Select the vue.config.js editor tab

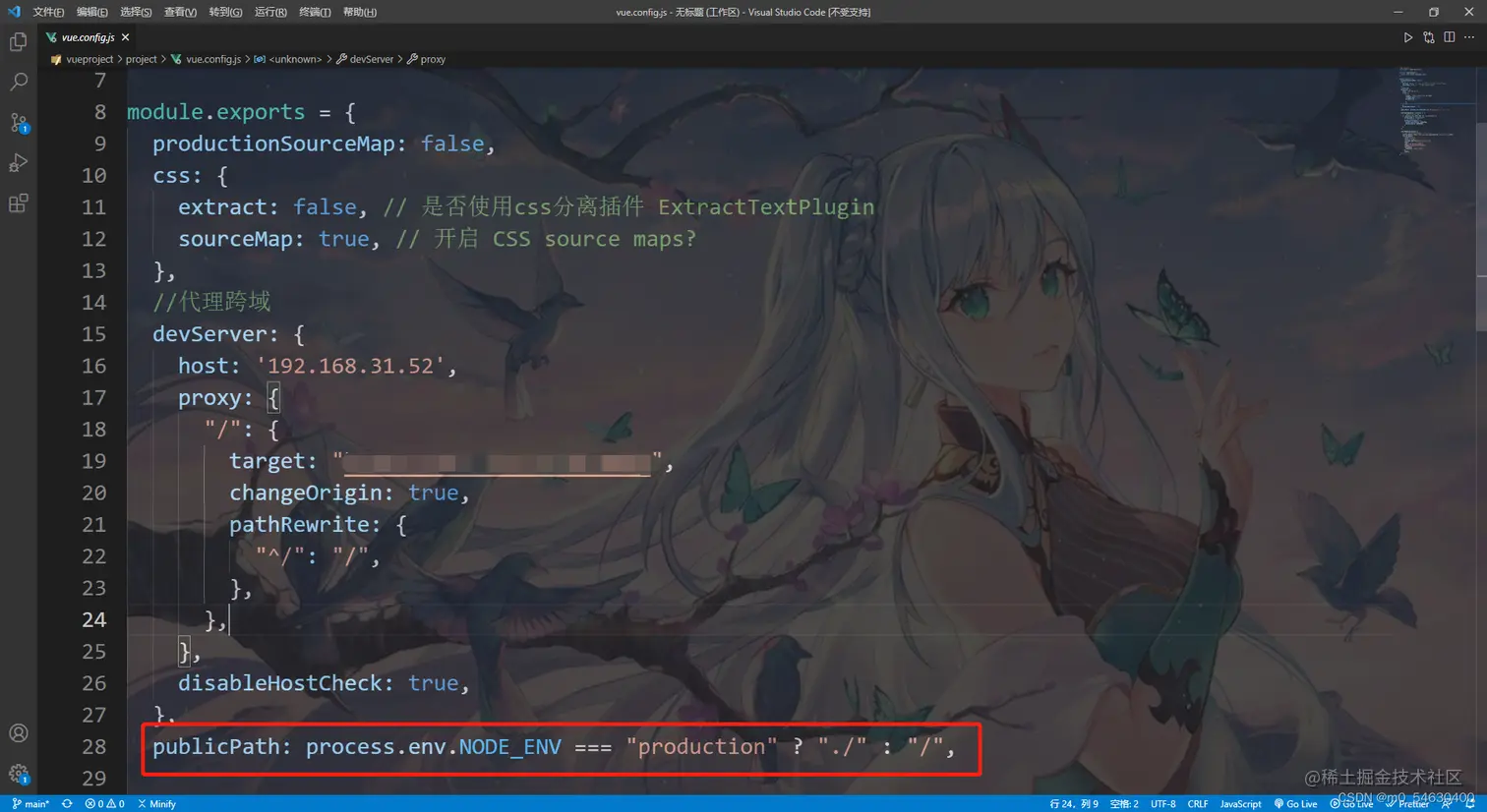tap(87, 37)
